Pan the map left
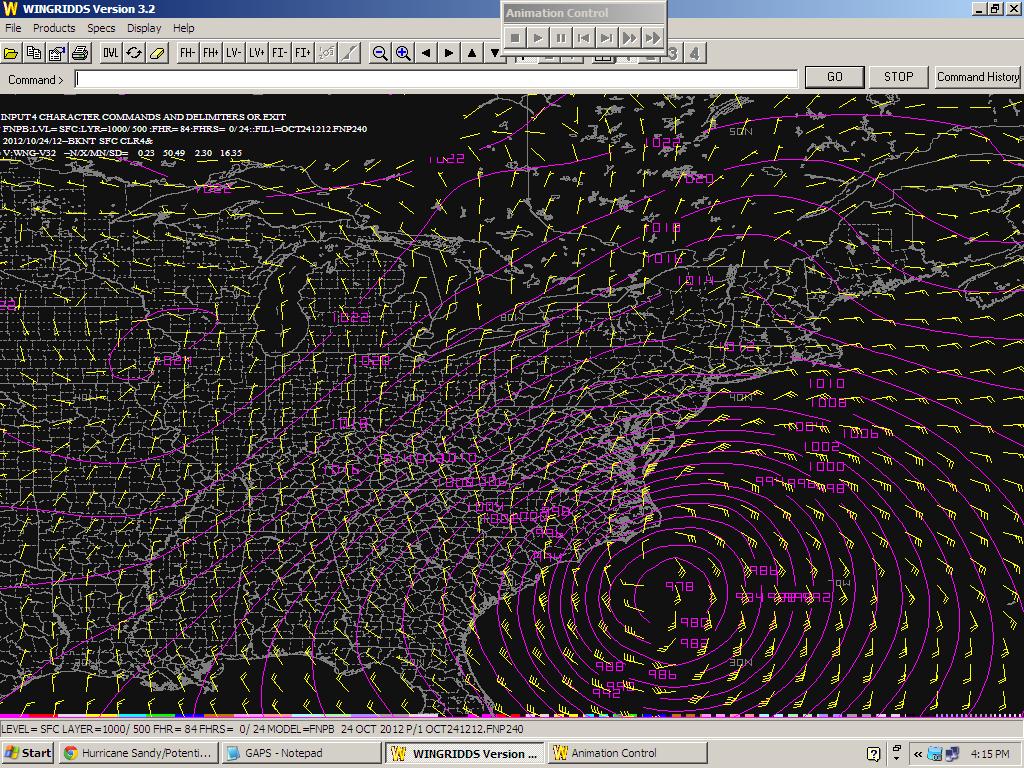The image size is (1024, 768). tap(426, 53)
